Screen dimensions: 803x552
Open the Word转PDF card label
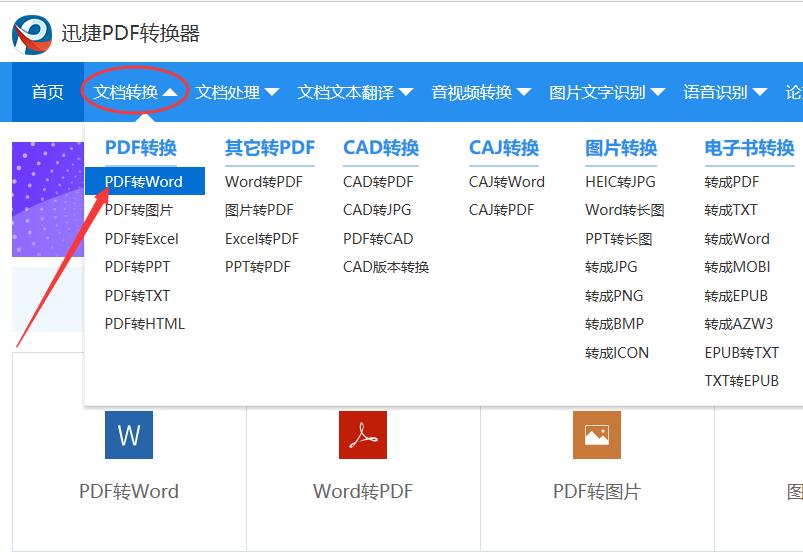point(363,491)
